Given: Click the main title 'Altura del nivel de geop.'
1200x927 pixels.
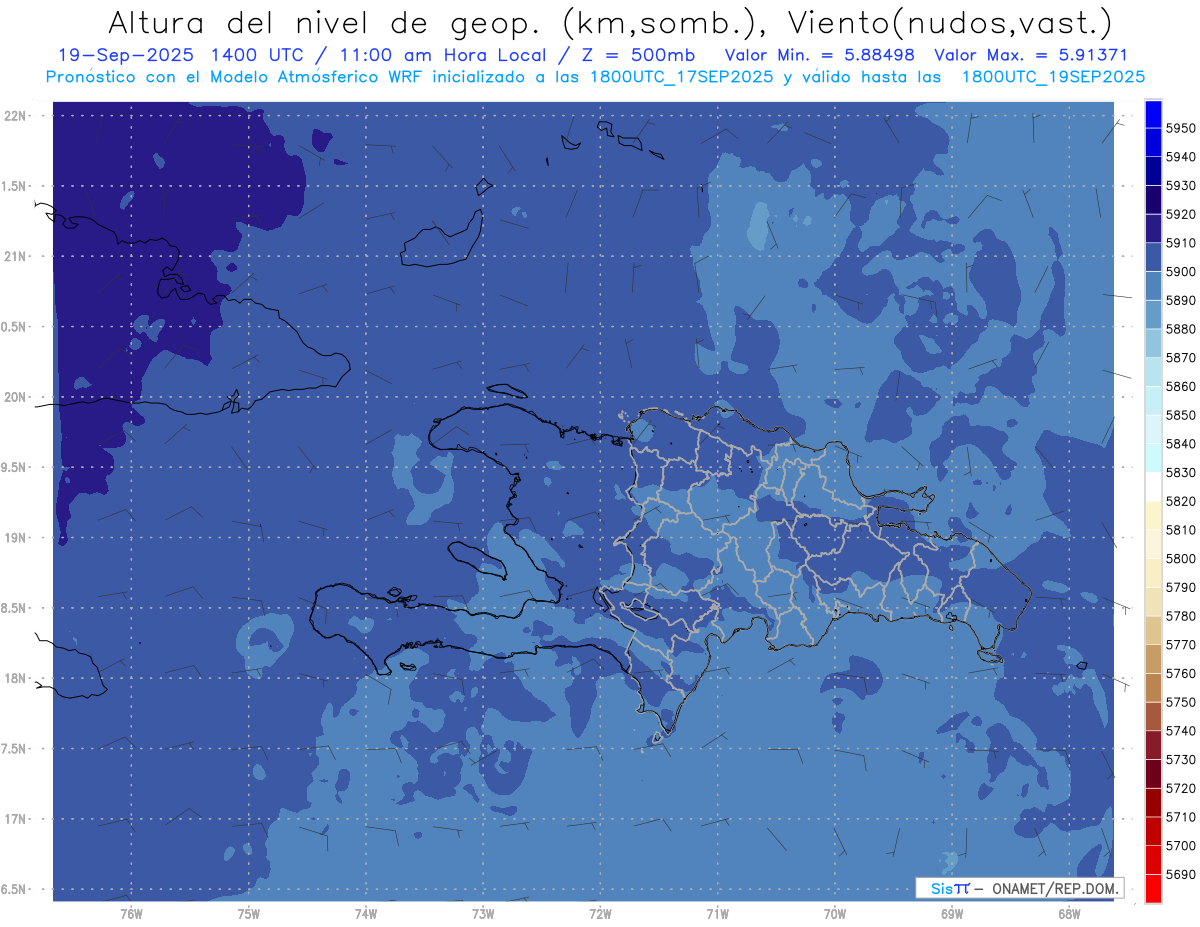Looking at the screenshot, I should [x=331, y=22].
